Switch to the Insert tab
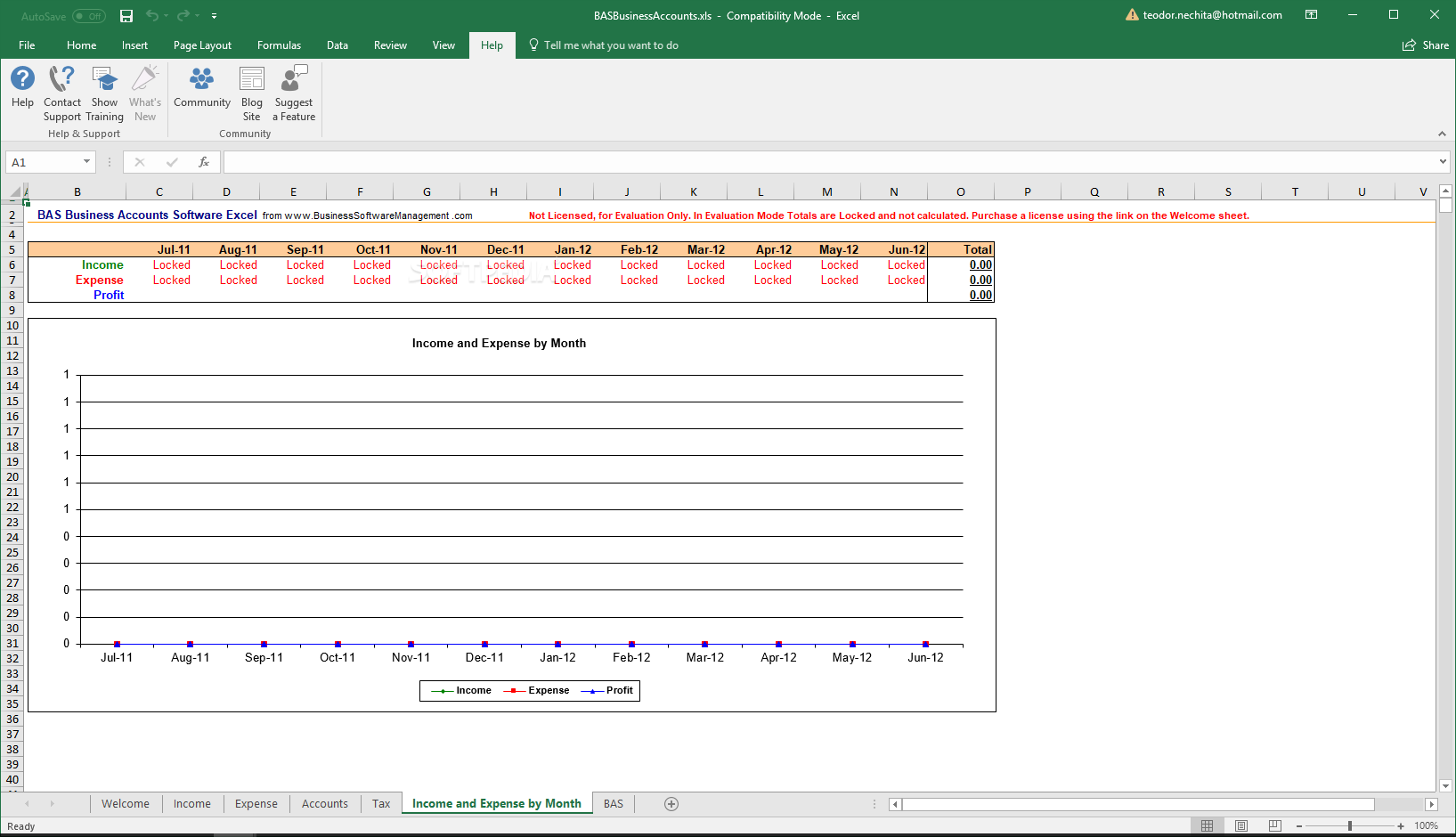This screenshot has width=1456, height=837. click(x=135, y=45)
